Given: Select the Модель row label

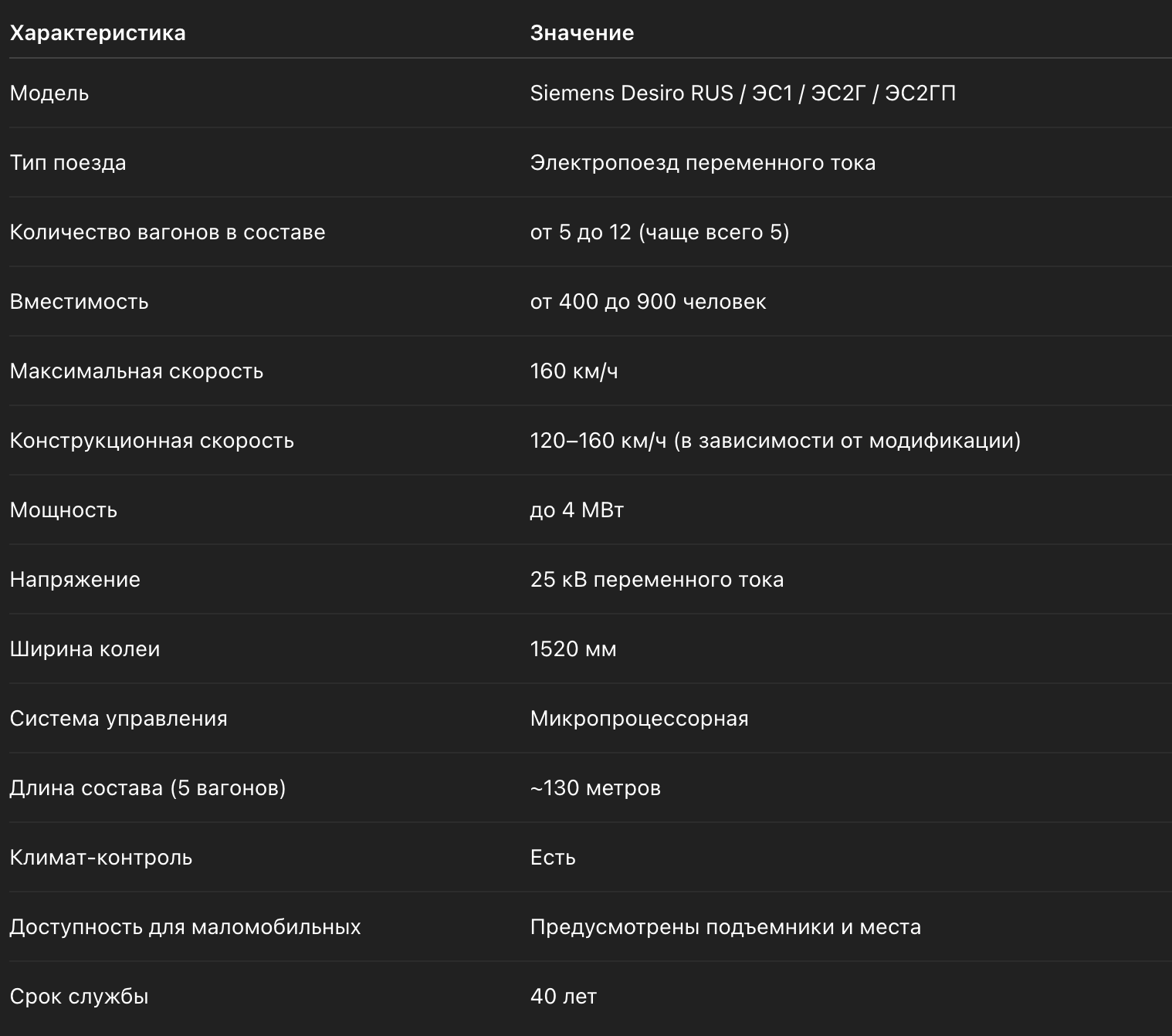Looking at the screenshot, I should pyautogui.click(x=49, y=93).
